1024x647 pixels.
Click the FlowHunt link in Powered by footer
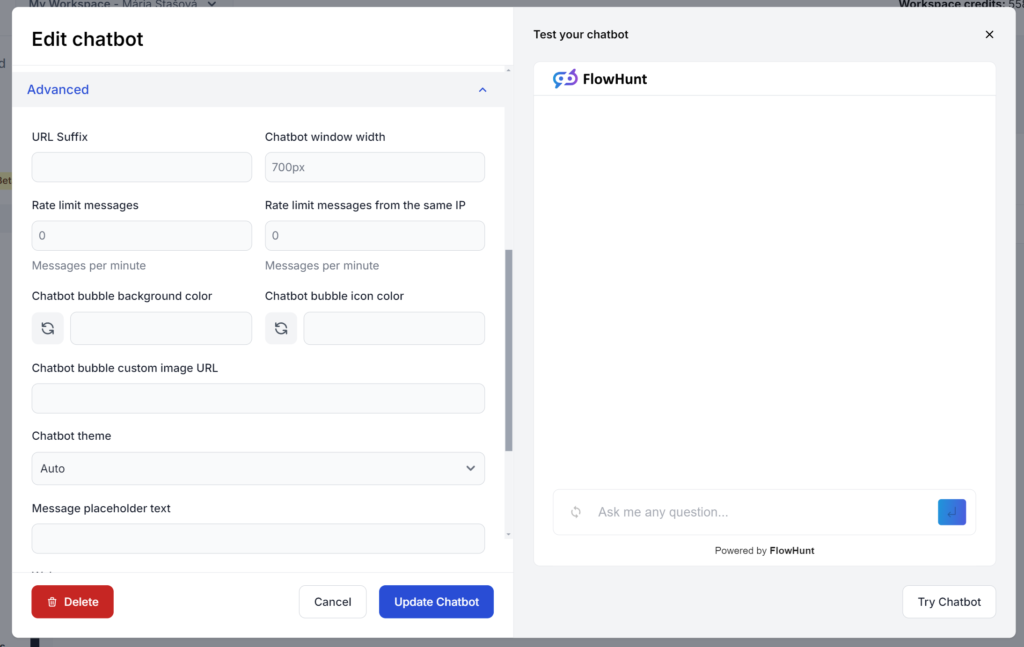[x=791, y=551]
